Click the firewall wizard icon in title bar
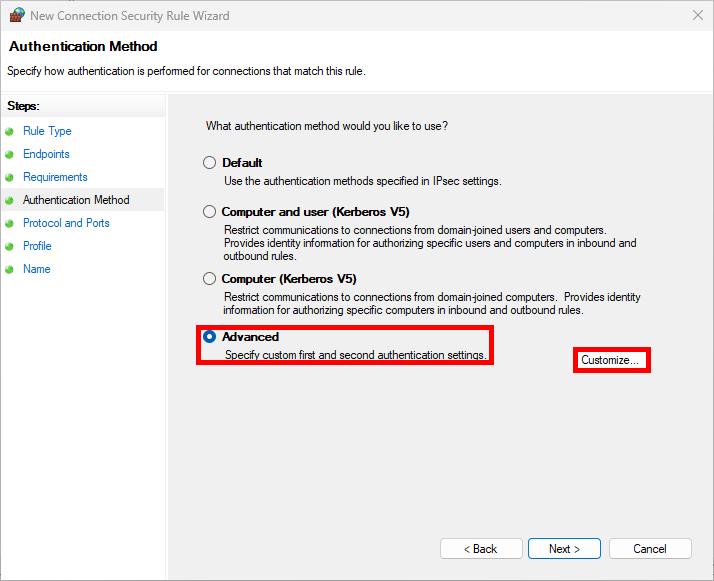This screenshot has height=581, width=714. coord(16,15)
